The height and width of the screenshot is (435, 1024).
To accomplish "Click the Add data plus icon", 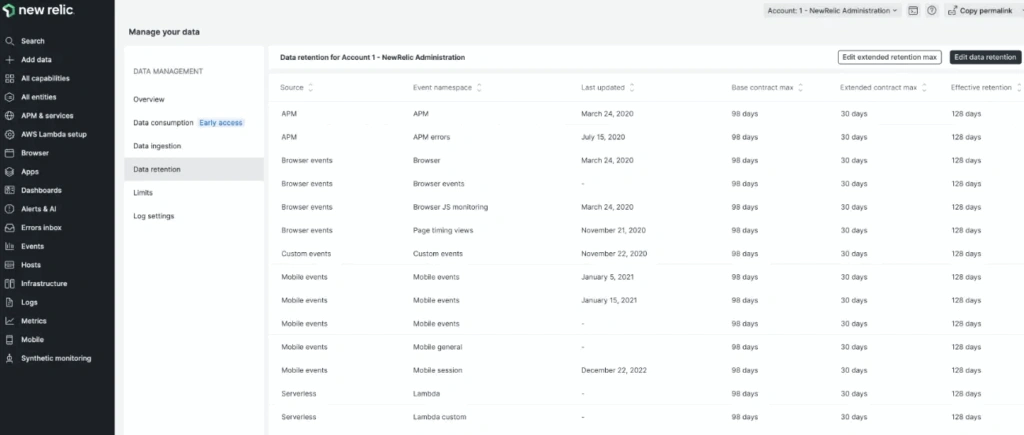I will pyautogui.click(x=9, y=60).
